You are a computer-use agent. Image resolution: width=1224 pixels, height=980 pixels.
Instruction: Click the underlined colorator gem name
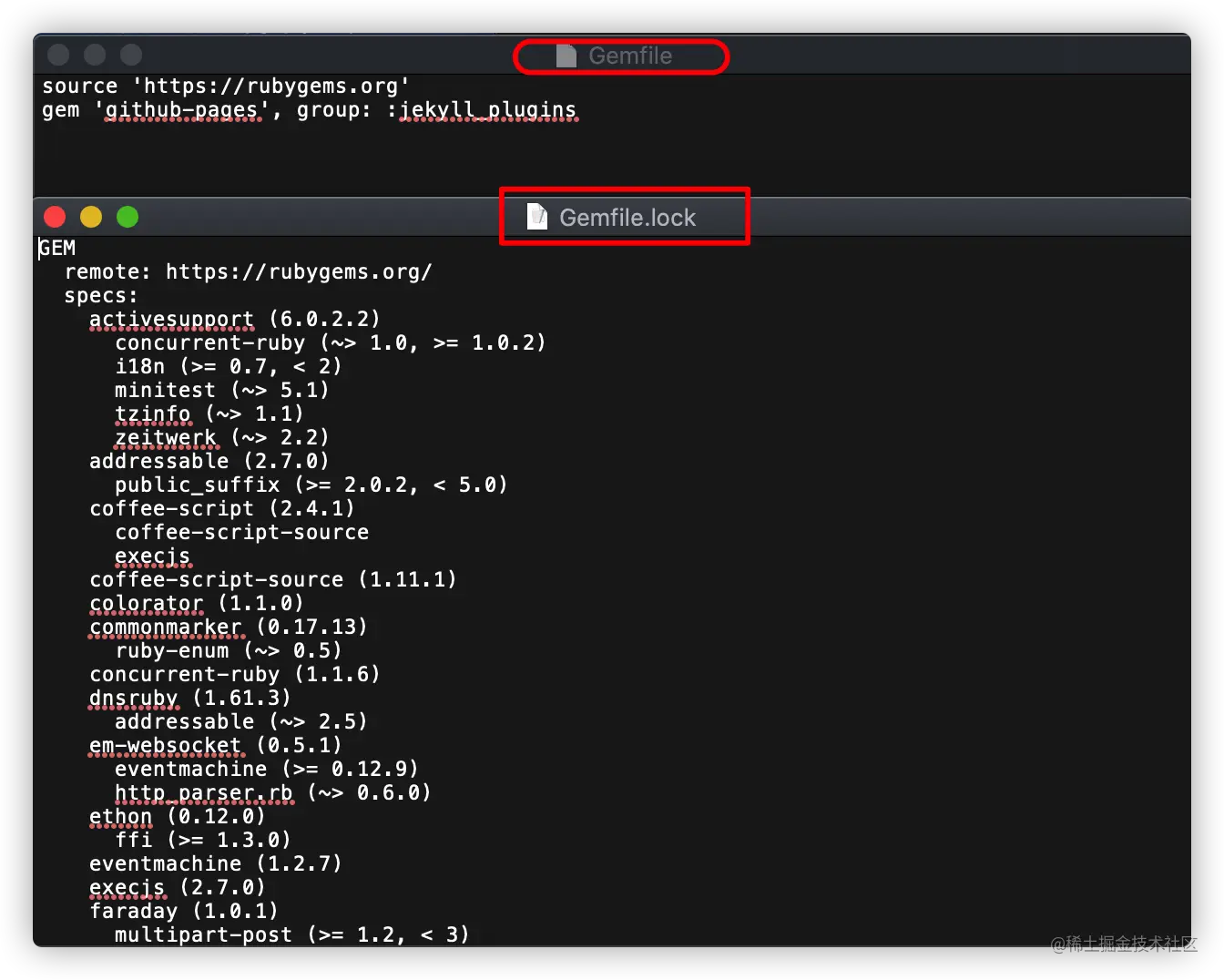(146, 603)
